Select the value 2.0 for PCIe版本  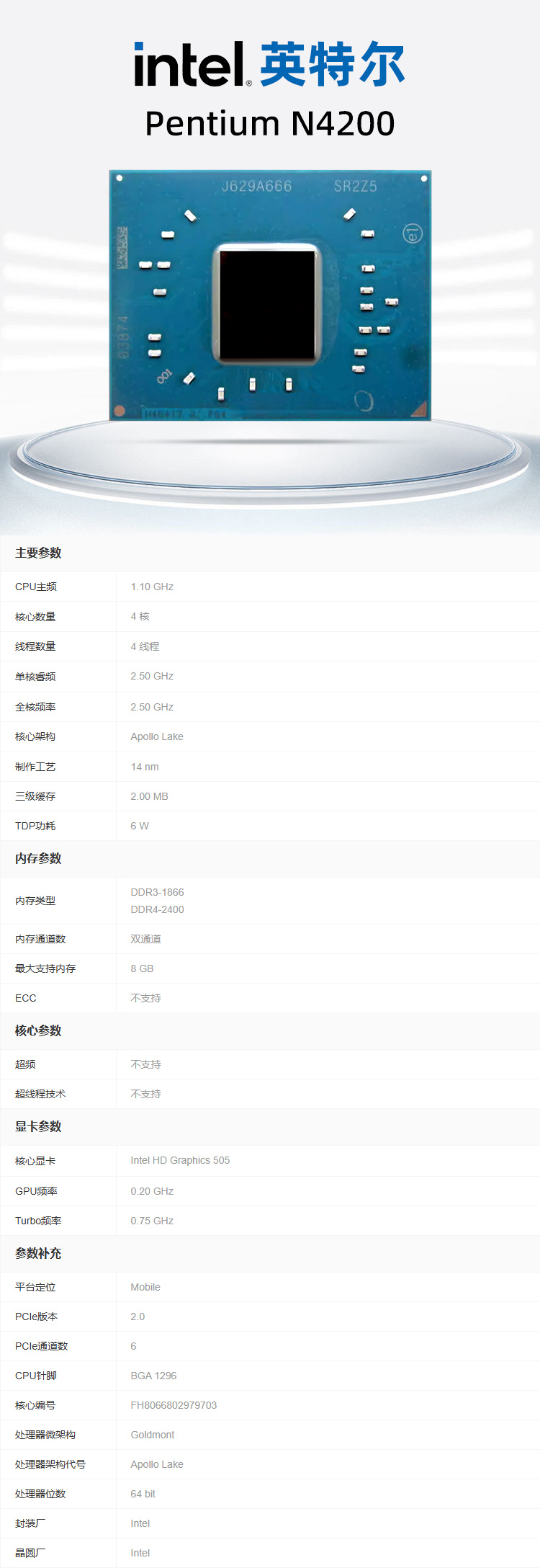click(138, 1317)
